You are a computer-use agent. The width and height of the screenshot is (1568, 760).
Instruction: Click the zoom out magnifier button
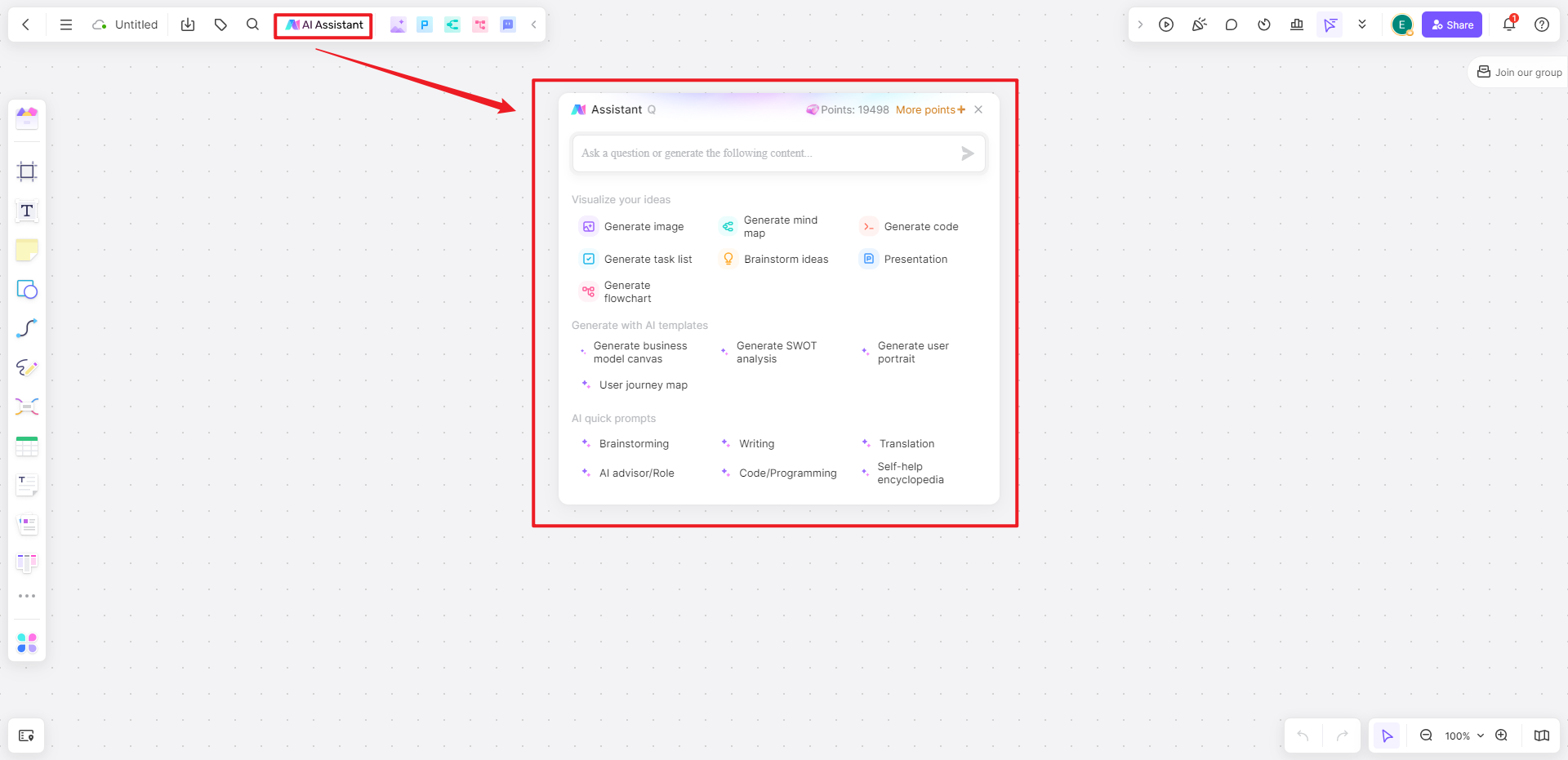click(1426, 736)
